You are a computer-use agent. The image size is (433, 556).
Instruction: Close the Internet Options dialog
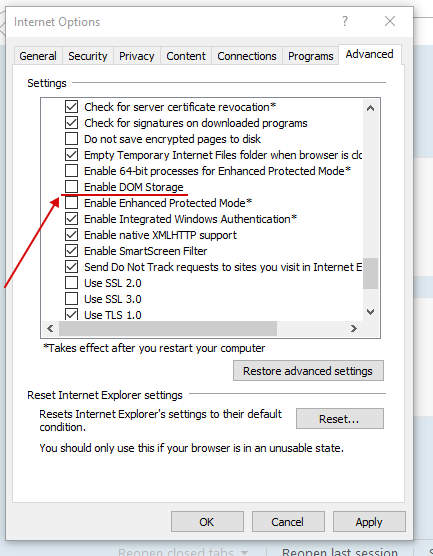point(390,21)
